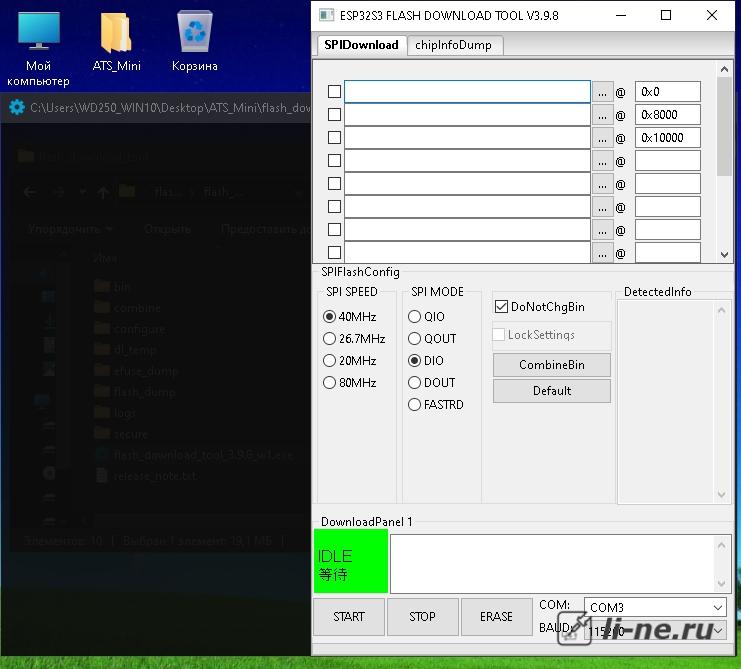Screen dimensions: 741x669
Task: Open the Мой компьютер desktop icon
Action: coord(38,48)
